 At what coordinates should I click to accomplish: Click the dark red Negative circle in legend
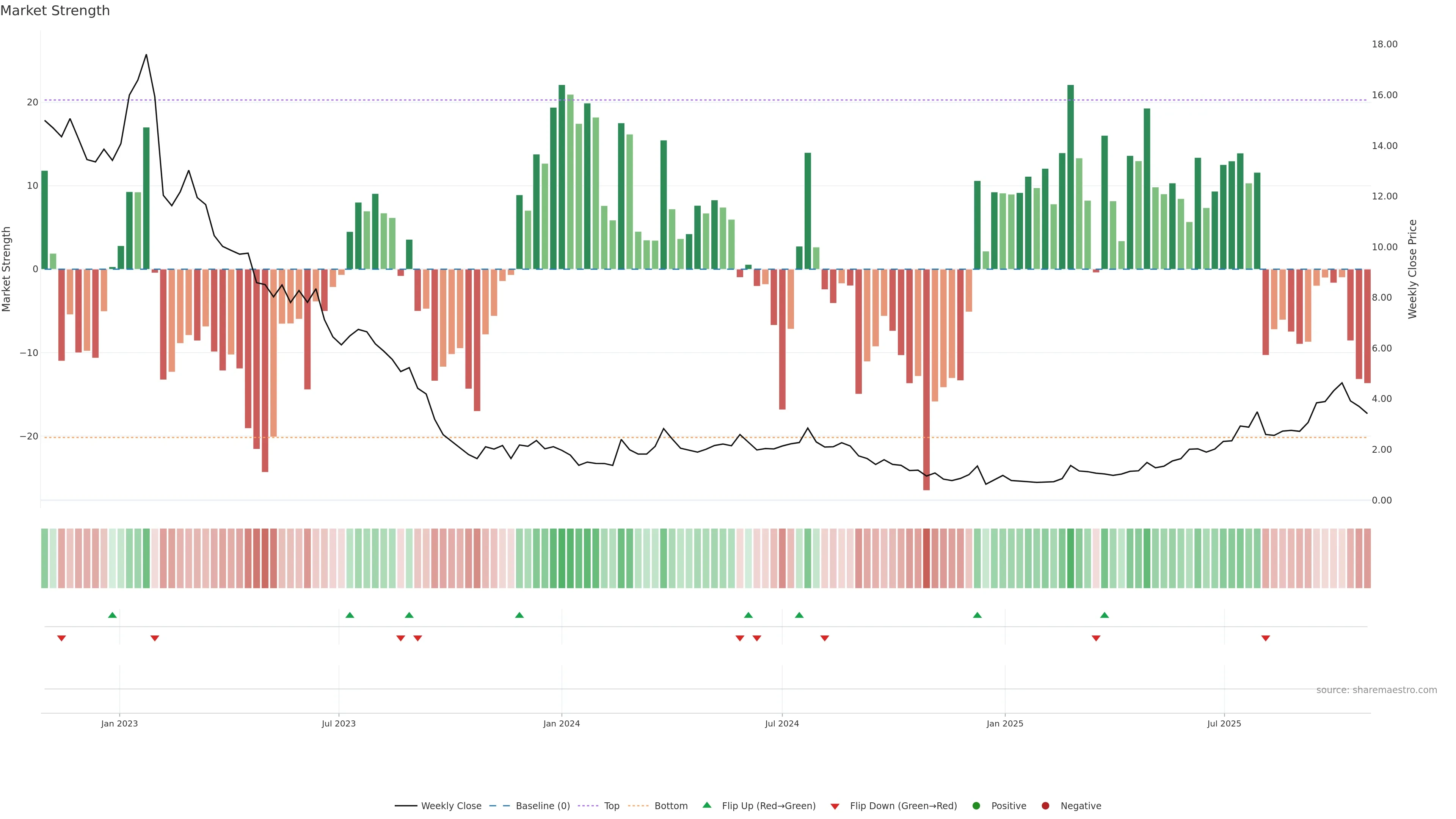1045,806
